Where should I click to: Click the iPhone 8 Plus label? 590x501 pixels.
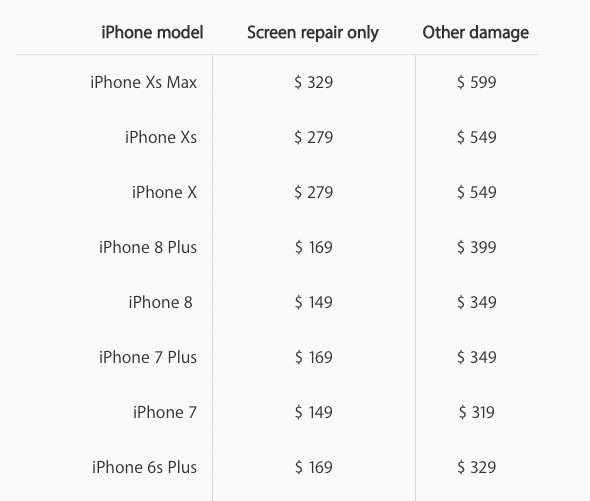(148, 247)
